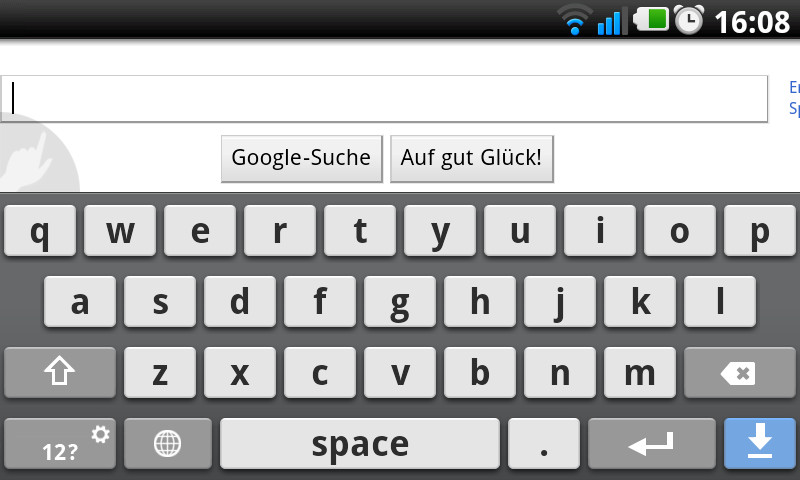This screenshot has height=480, width=800.
Task: Toggle the shift arrow key
Action: [x=60, y=373]
